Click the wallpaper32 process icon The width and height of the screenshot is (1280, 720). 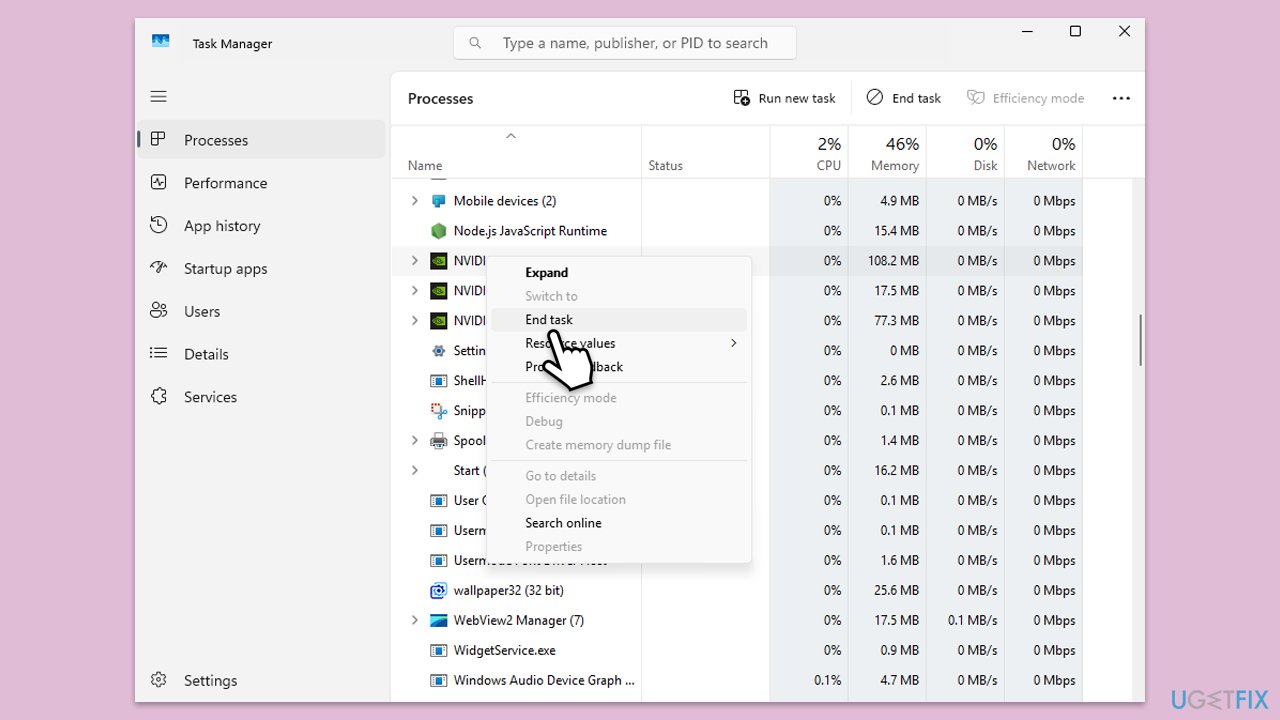pyautogui.click(x=438, y=591)
